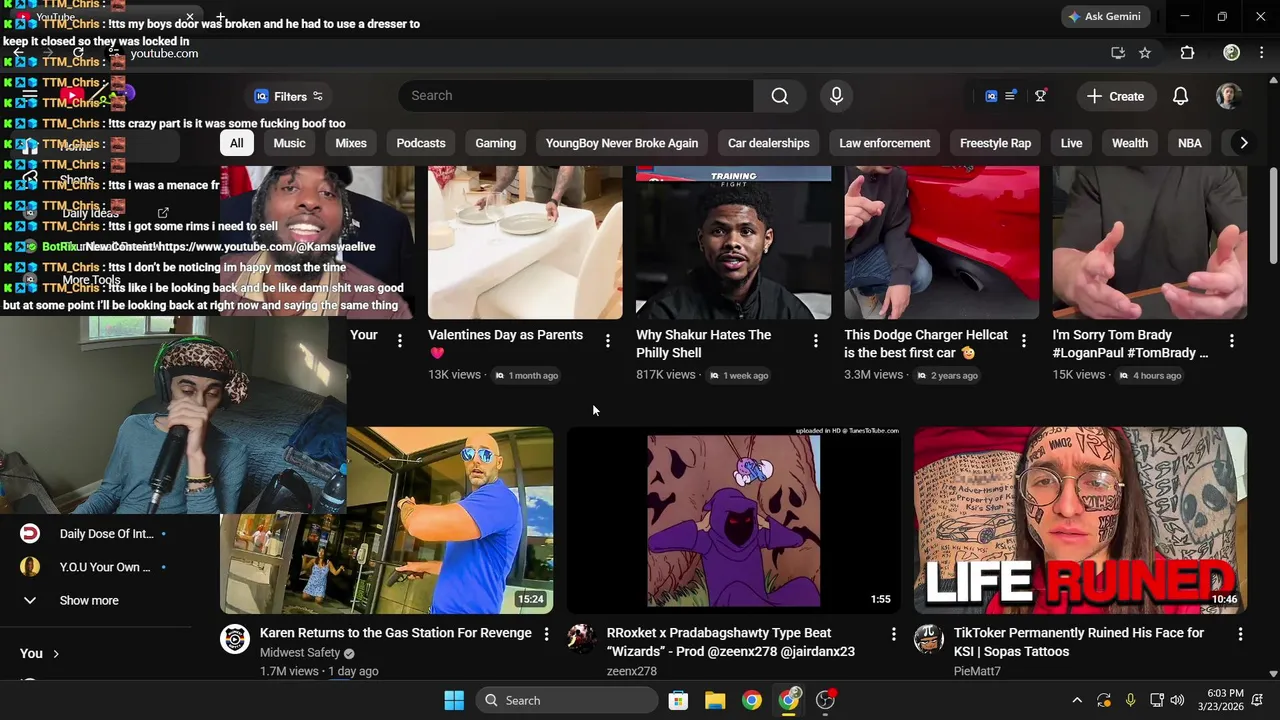
Task: Open PieMatt7 channel avatar
Action: (x=929, y=639)
